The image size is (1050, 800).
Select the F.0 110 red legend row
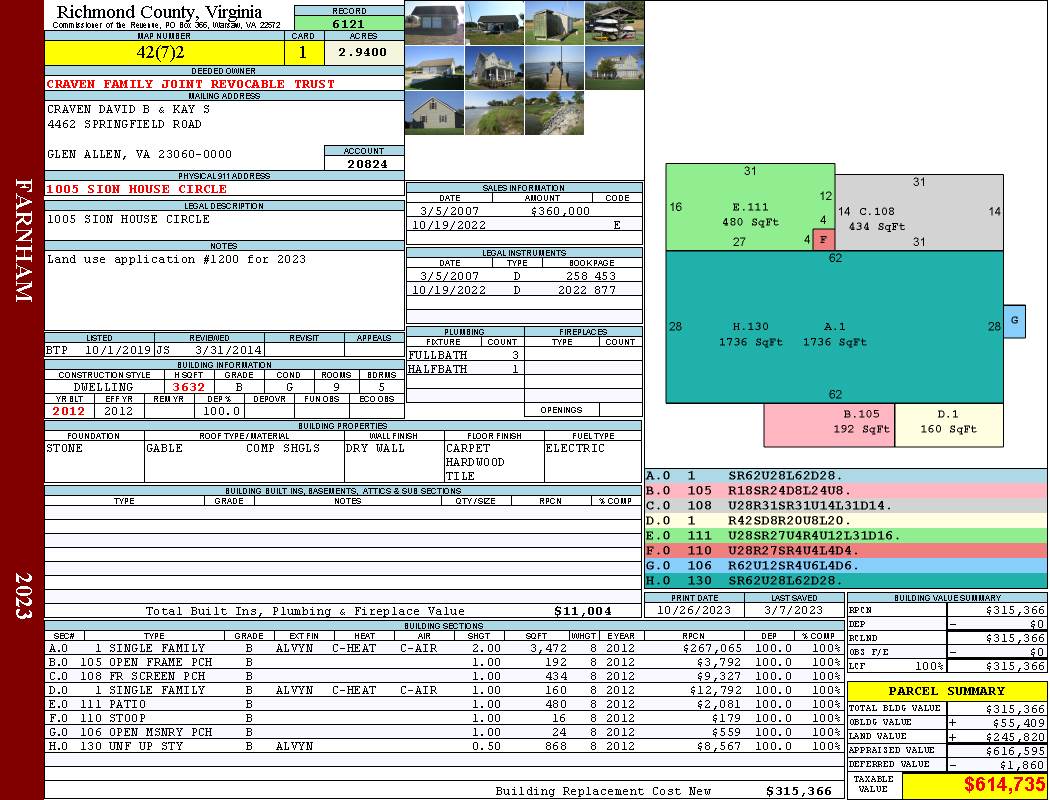point(846,550)
